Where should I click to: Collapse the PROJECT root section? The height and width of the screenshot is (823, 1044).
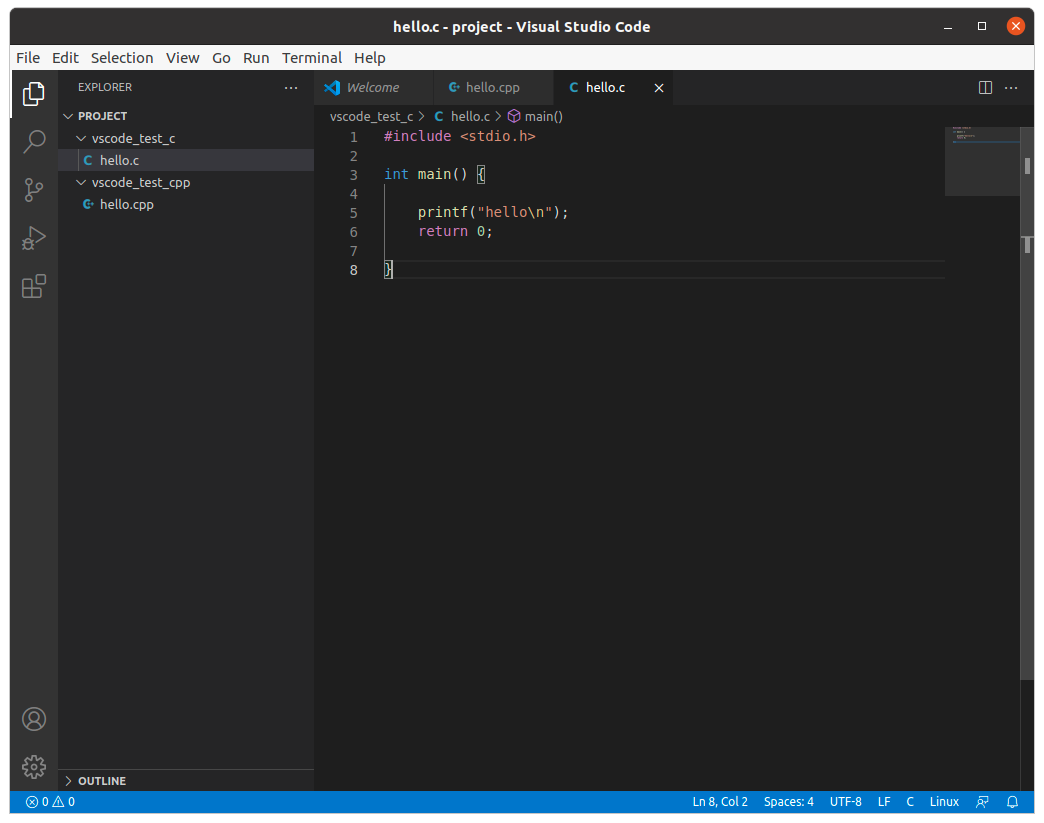pos(68,117)
